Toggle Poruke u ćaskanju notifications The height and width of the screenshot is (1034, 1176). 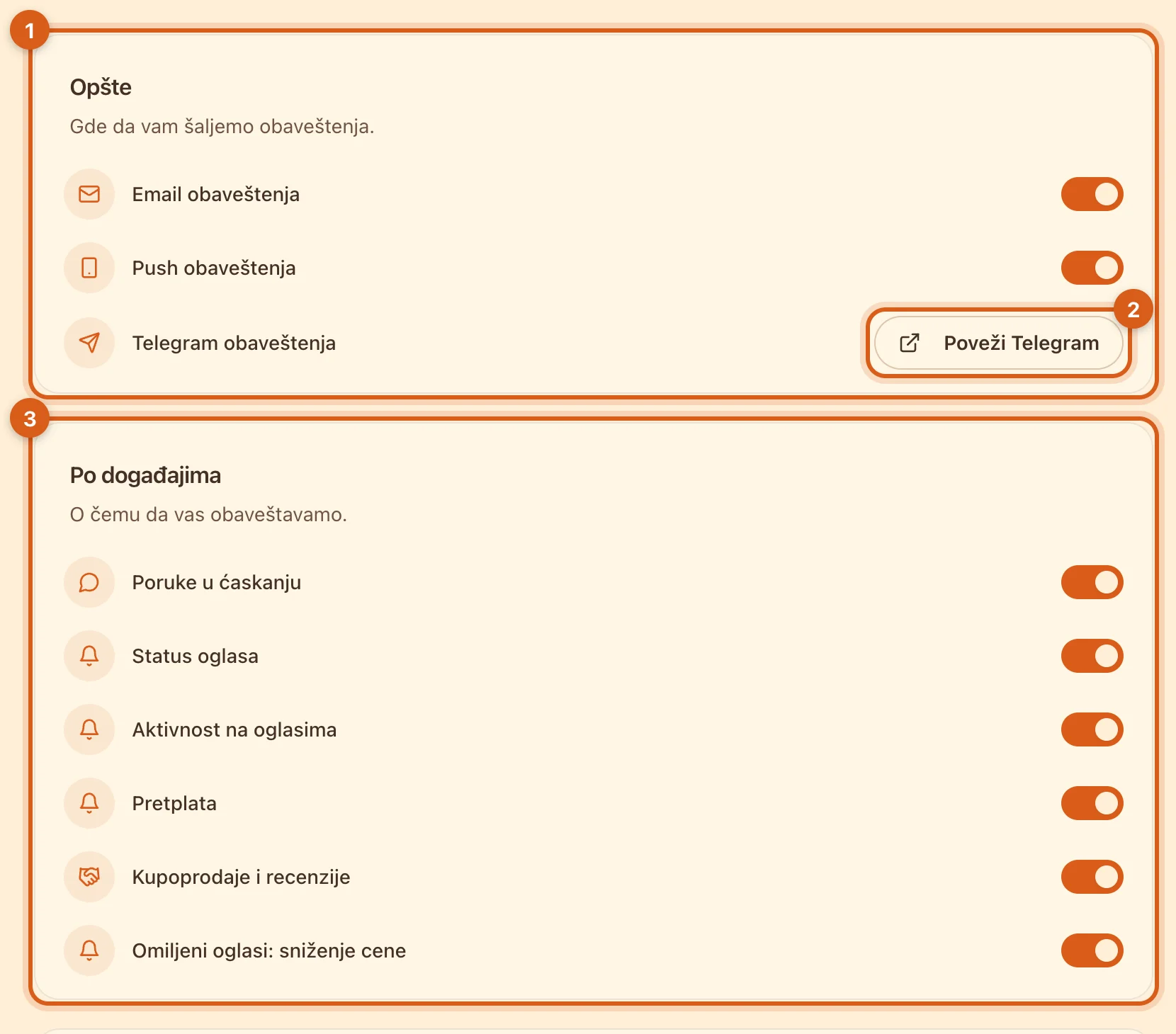click(1092, 582)
